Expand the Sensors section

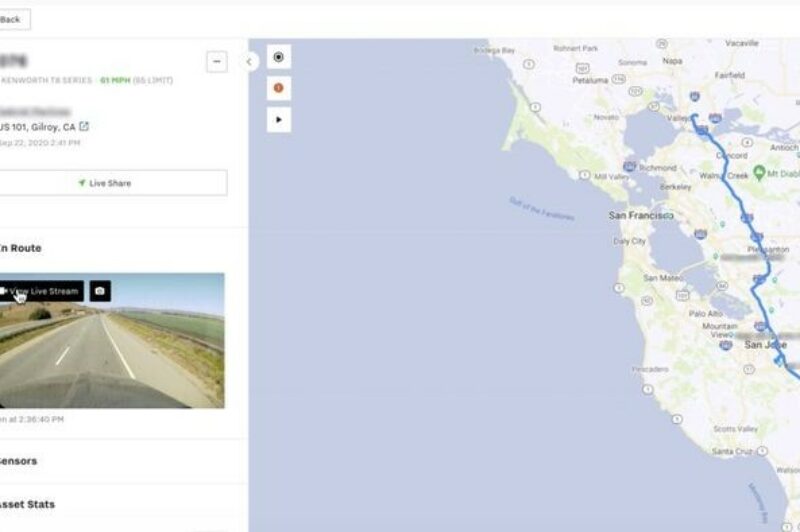pyautogui.click(x=20, y=462)
